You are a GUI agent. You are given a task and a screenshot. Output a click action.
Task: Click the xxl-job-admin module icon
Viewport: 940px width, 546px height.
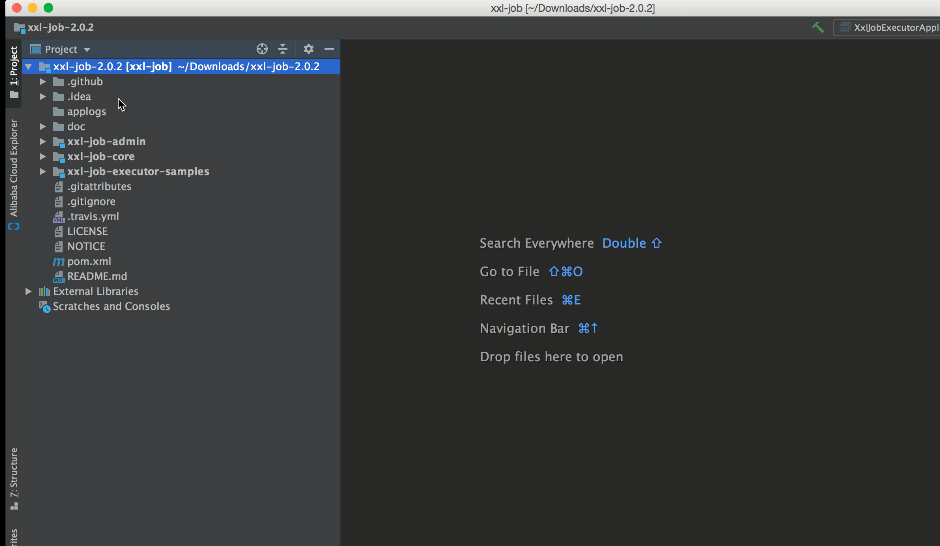point(59,142)
